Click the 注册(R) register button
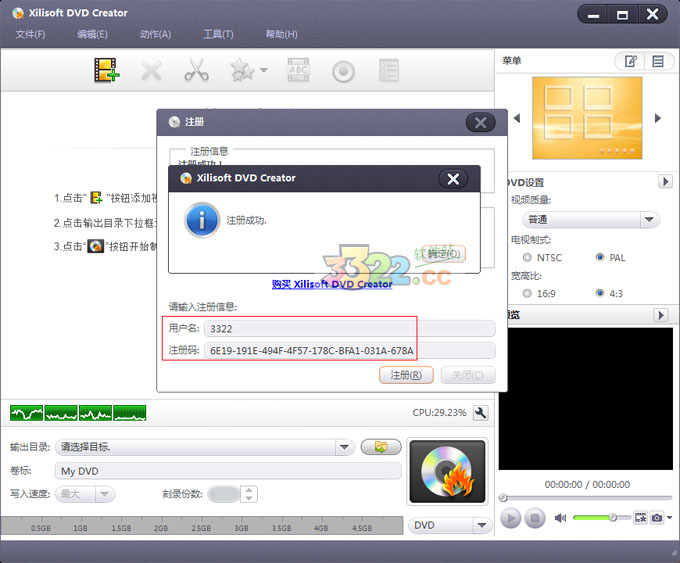The height and width of the screenshot is (563, 680). tap(406, 376)
